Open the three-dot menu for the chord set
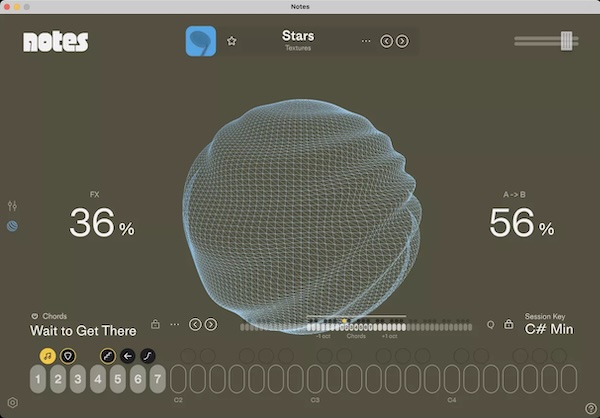 [x=175, y=324]
